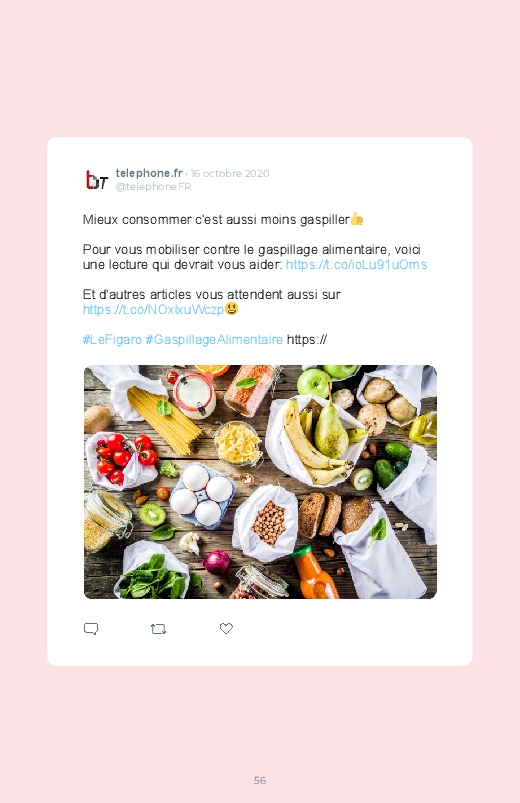Open the t.co/NOxIxuWczp link
This screenshot has height=803, width=520.
[153, 309]
